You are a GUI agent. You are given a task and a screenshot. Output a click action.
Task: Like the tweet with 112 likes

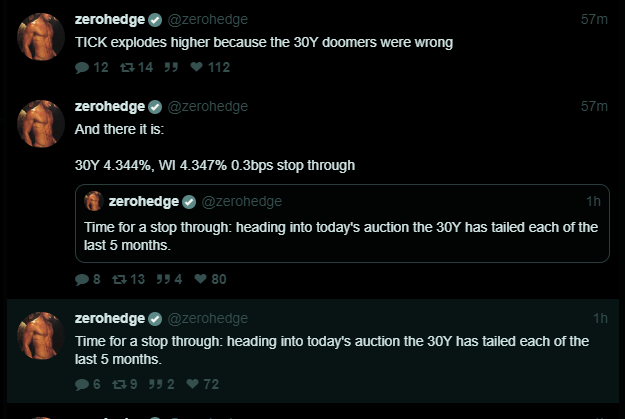pos(196,68)
